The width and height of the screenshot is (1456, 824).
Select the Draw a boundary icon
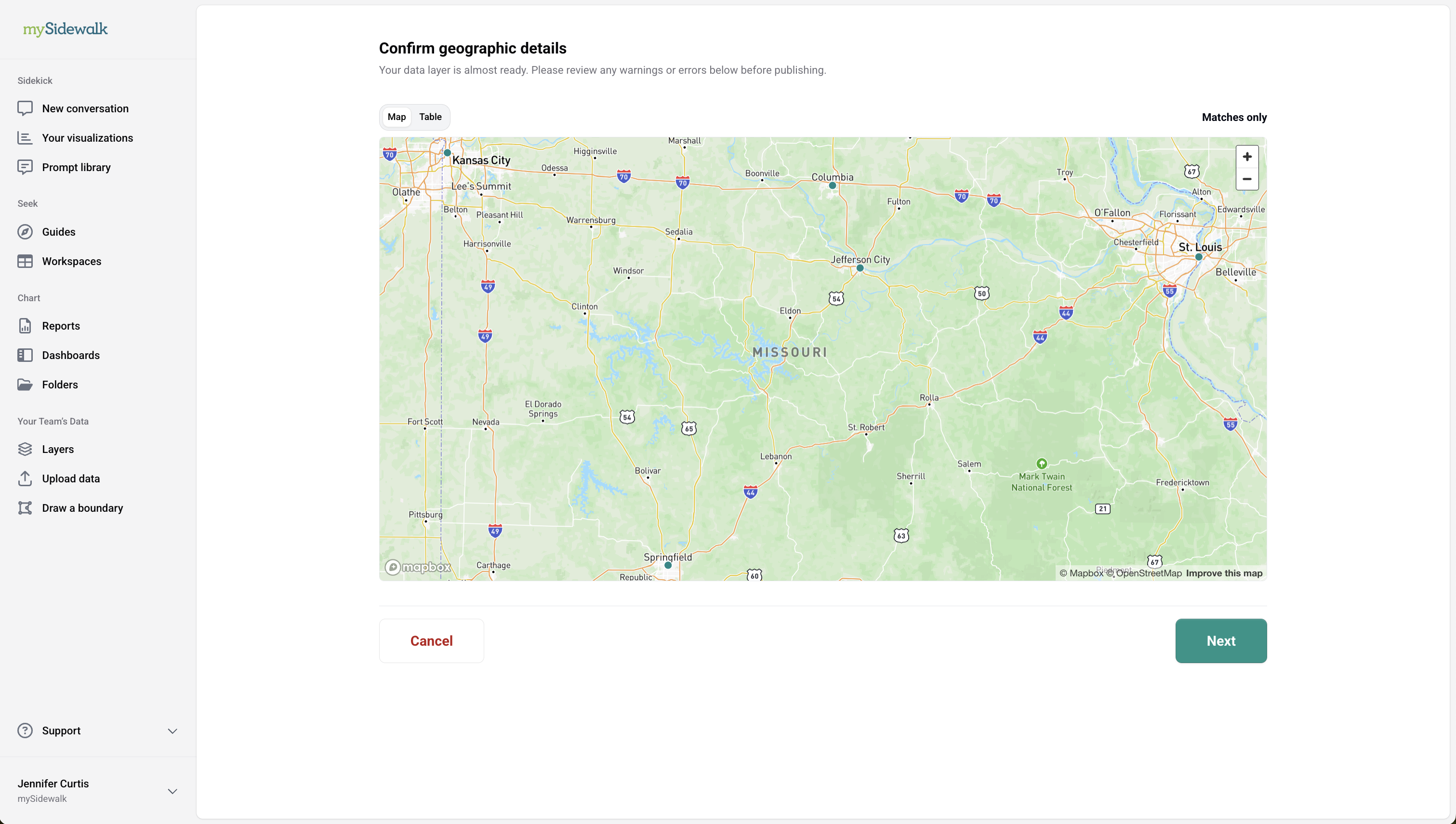tap(25, 507)
